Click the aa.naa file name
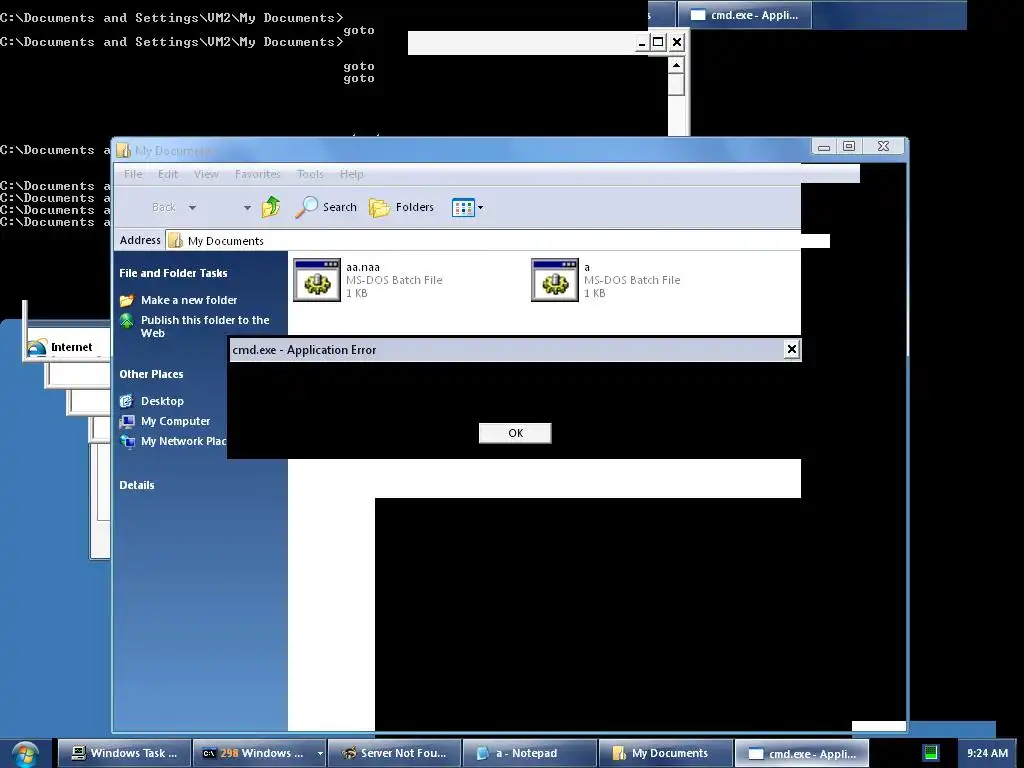Viewport: 1024px width, 768px height. click(x=362, y=267)
